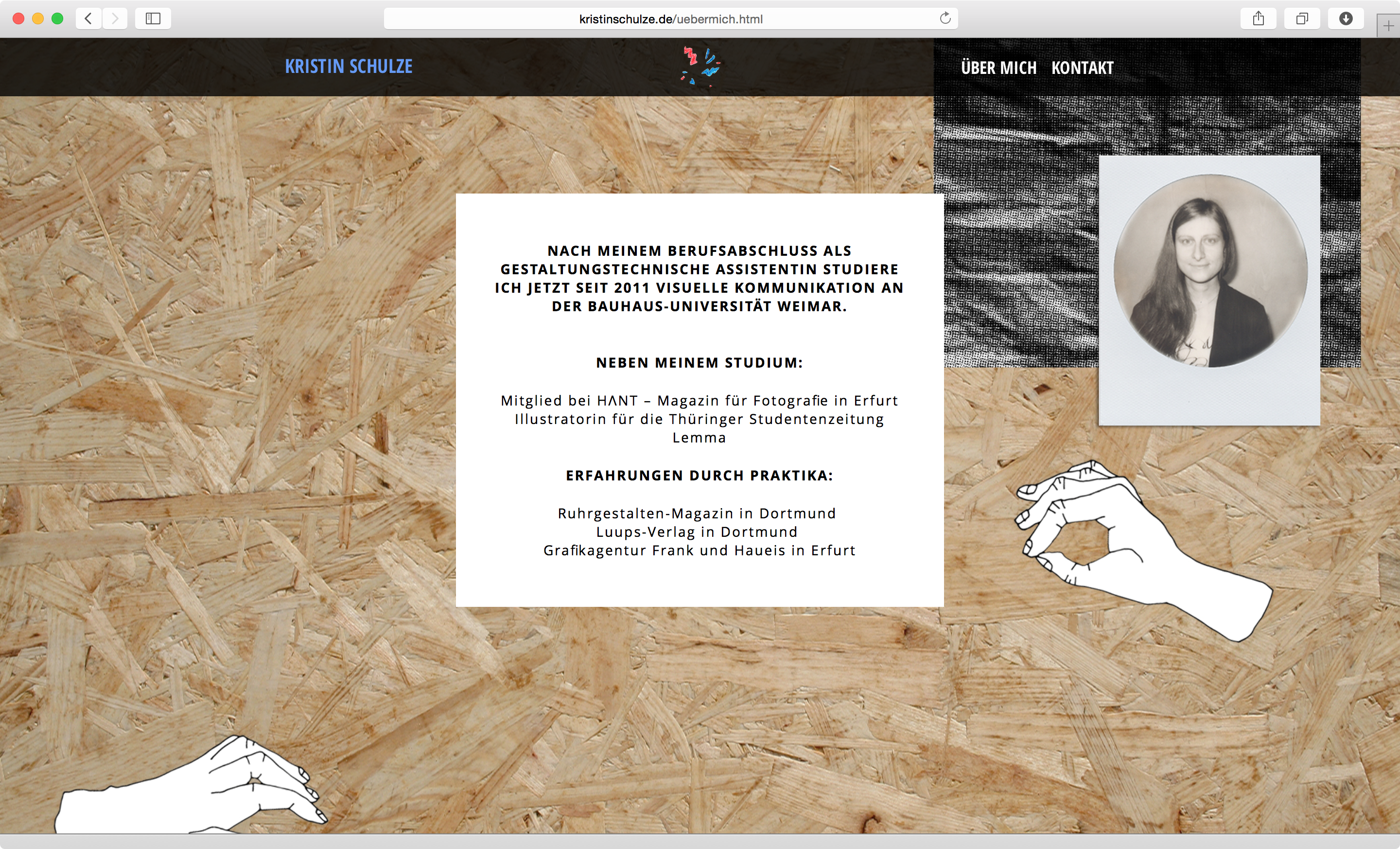Open the KONTAKT menu item
The width and height of the screenshot is (1400, 849).
tap(1082, 68)
